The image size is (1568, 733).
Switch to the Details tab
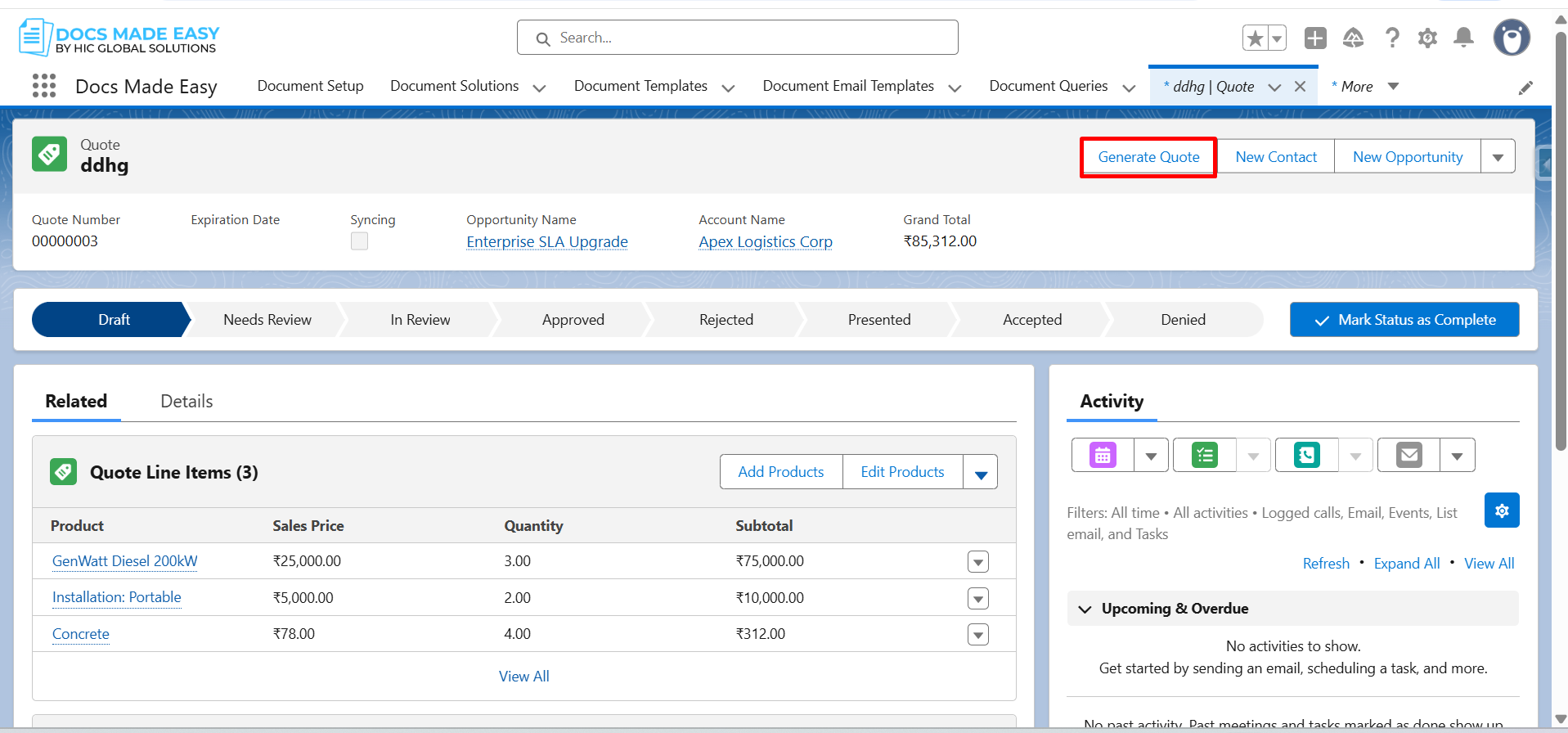[x=186, y=402]
